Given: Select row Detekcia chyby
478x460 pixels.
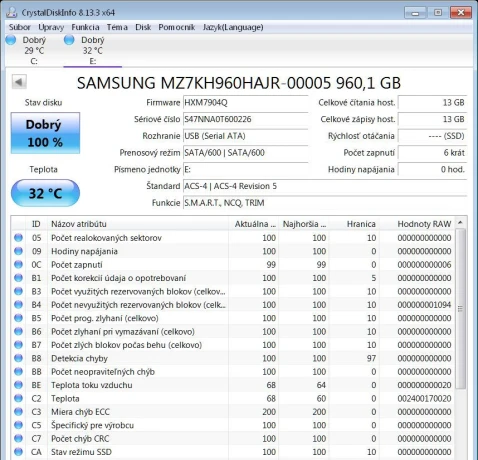Looking at the screenshot, I should [233, 358].
